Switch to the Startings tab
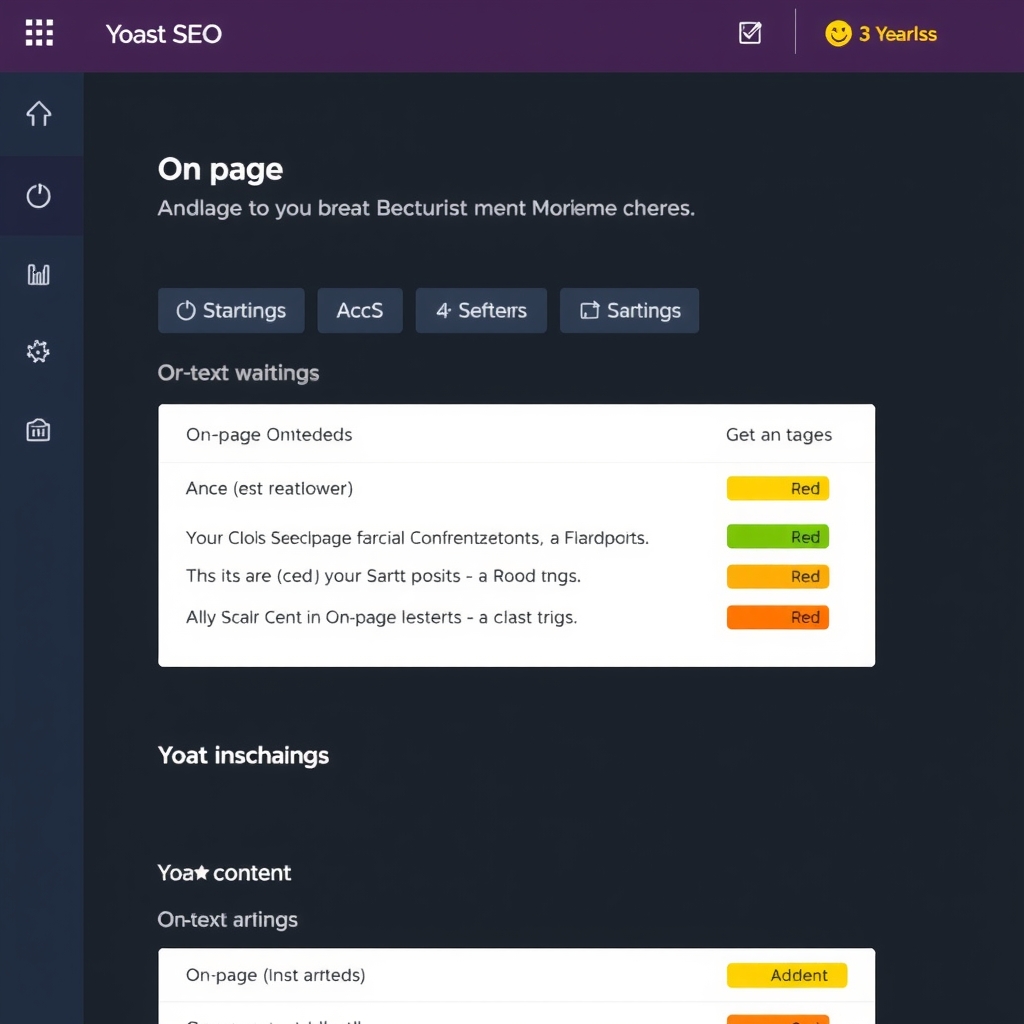Screen dimensions: 1024x1024 [x=231, y=310]
